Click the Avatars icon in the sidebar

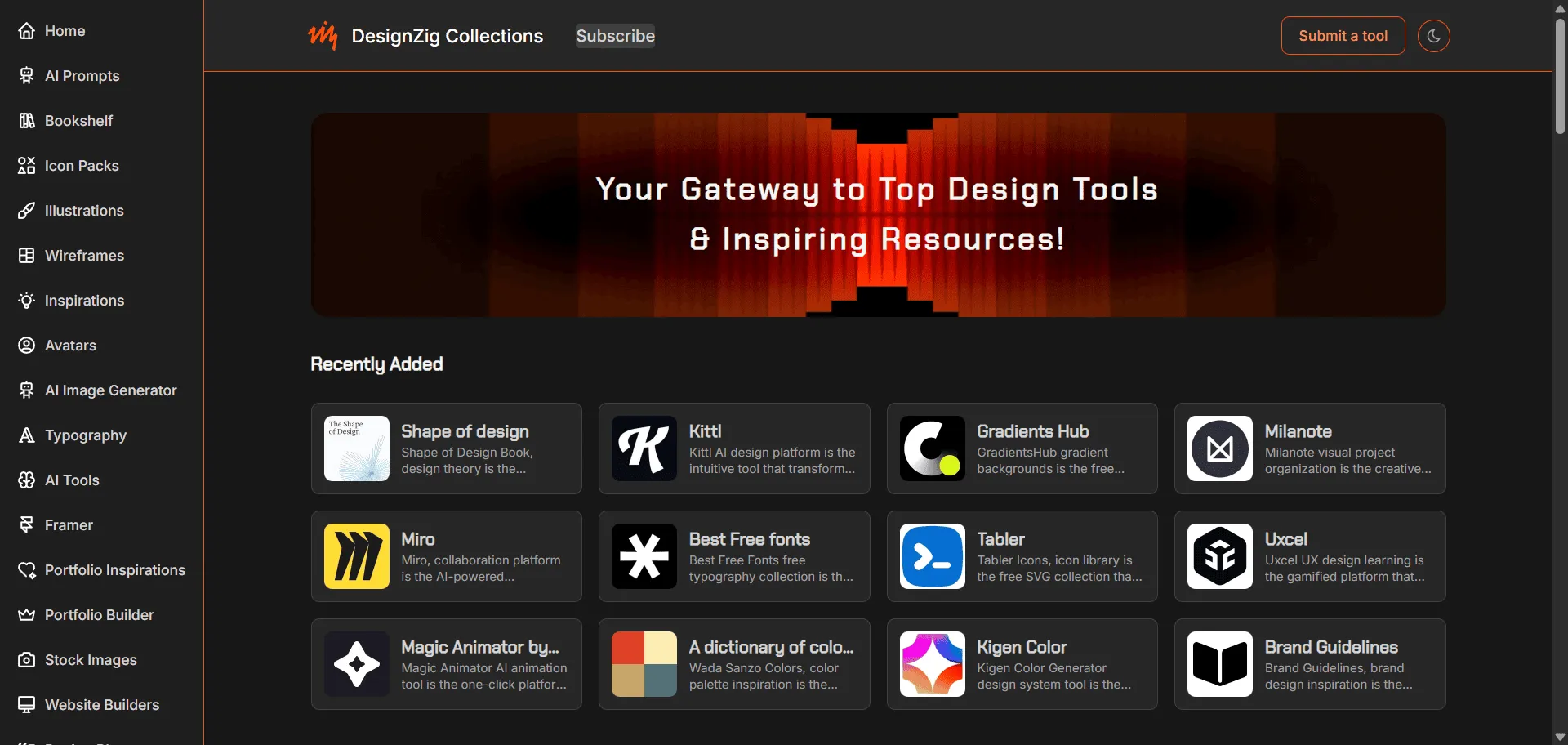click(x=27, y=345)
